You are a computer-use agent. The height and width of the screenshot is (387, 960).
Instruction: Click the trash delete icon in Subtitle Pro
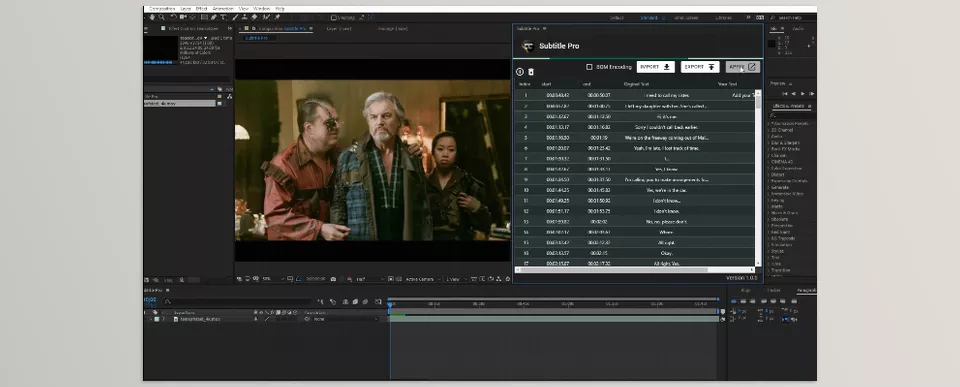pos(531,72)
